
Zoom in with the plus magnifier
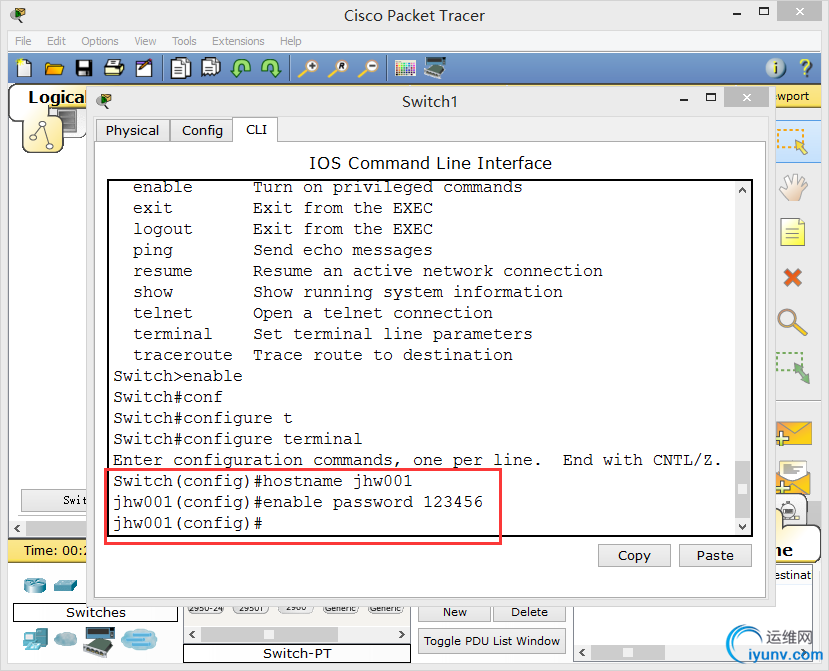(308, 69)
